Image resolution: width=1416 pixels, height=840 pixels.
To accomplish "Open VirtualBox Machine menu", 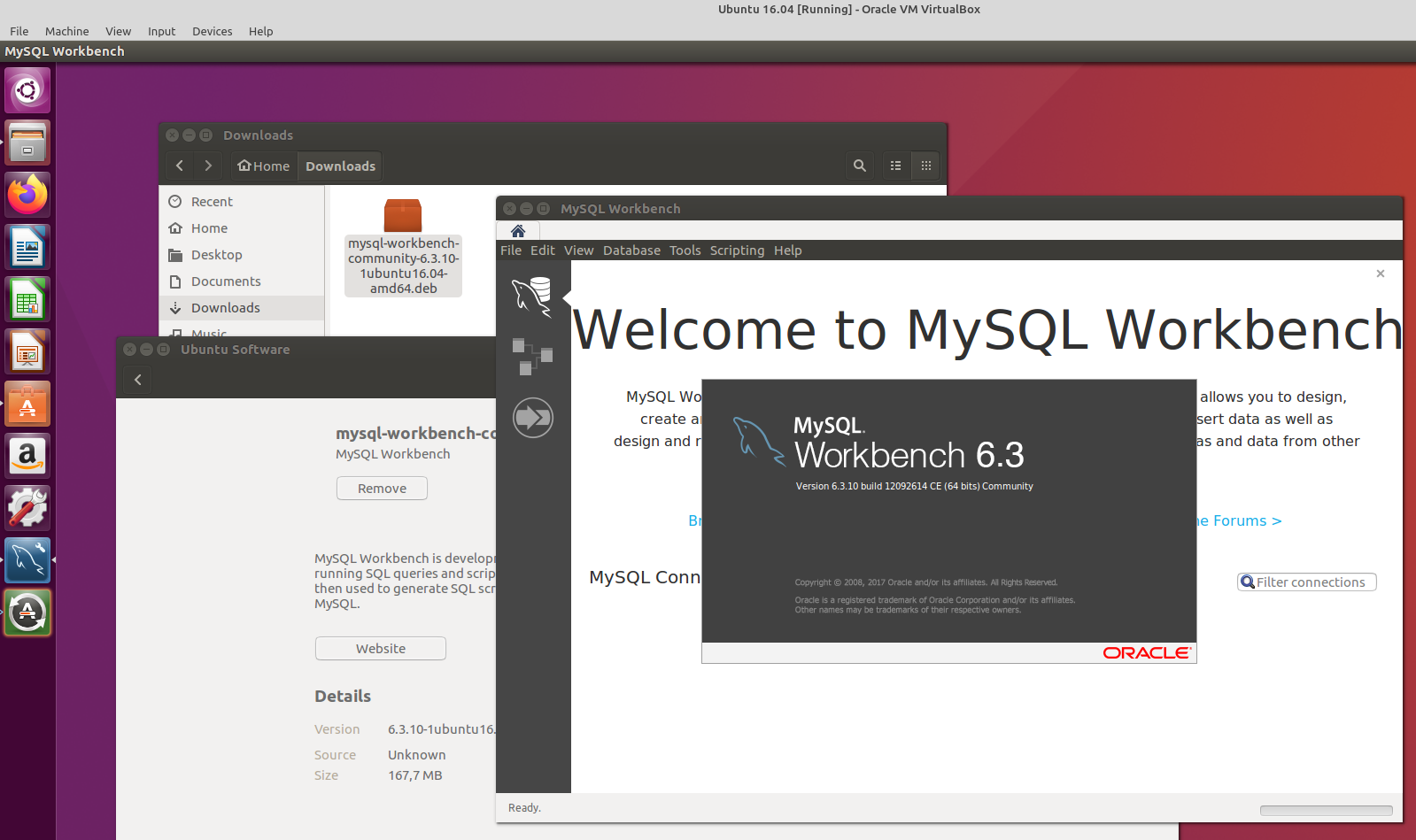I will point(67,31).
